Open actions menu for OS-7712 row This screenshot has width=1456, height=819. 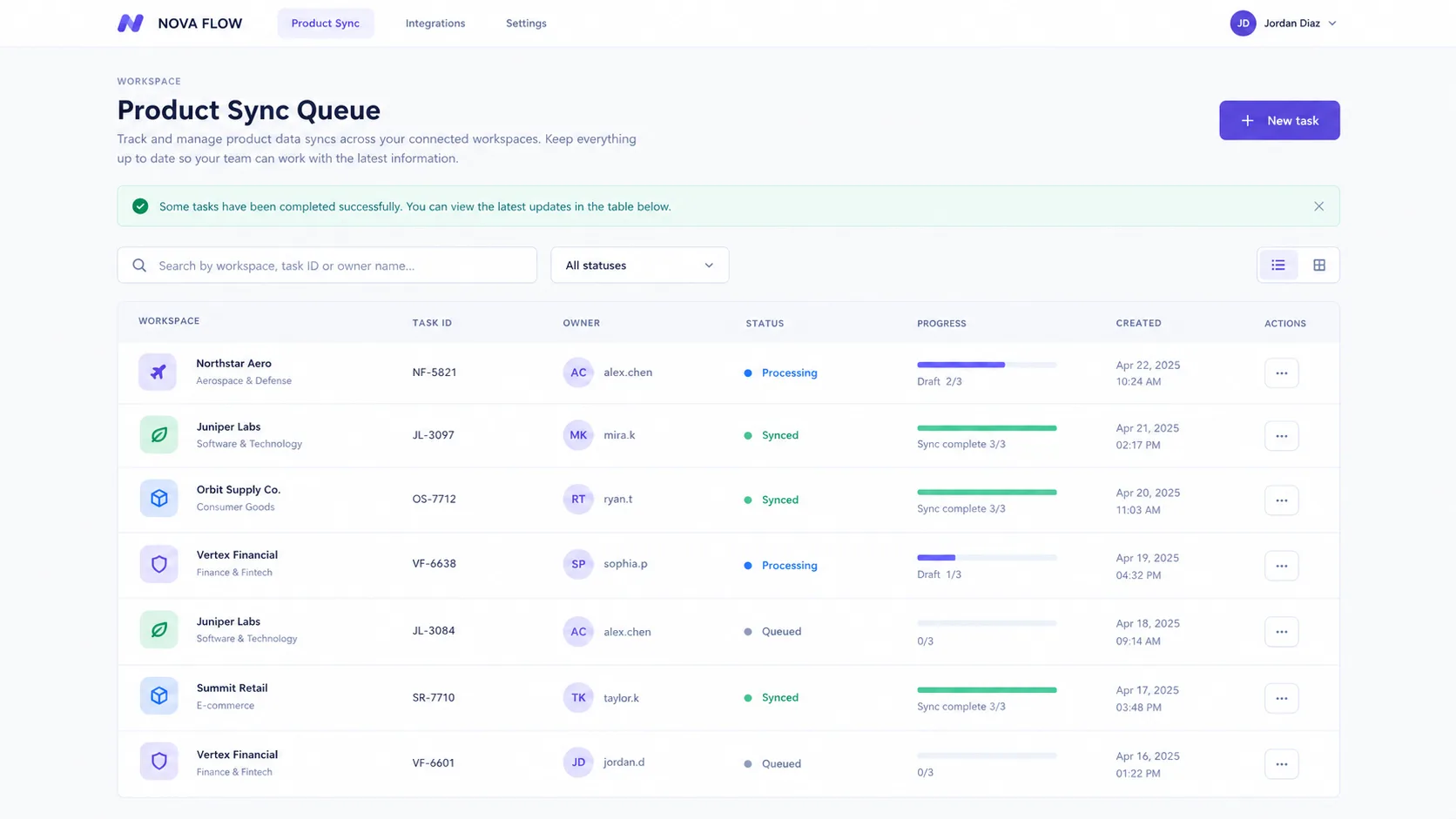click(1281, 500)
